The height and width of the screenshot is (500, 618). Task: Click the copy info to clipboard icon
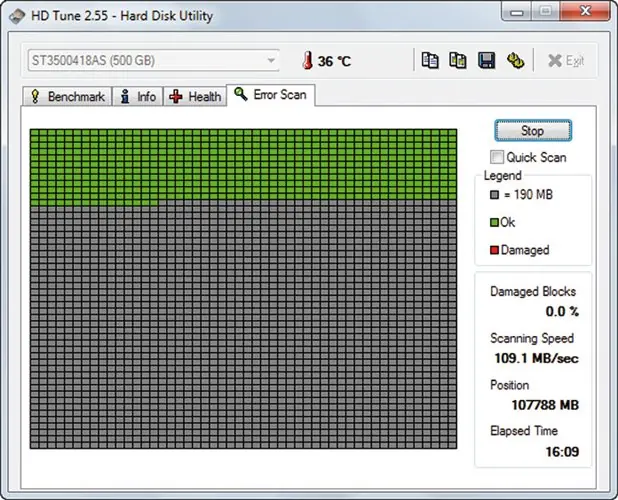430,61
